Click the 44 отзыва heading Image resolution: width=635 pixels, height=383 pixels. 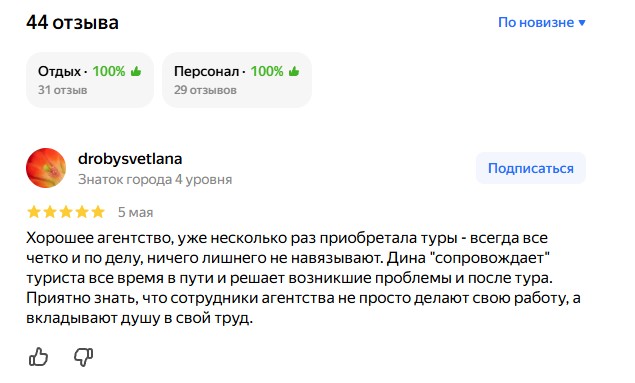(72, 22)
